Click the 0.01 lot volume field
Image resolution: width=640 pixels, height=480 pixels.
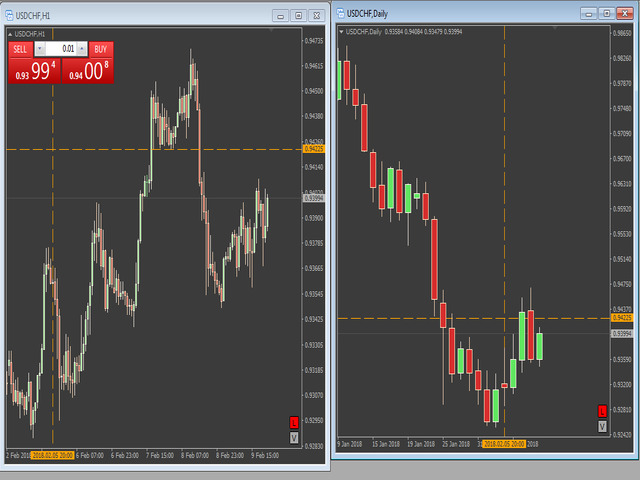coord(60,49)
